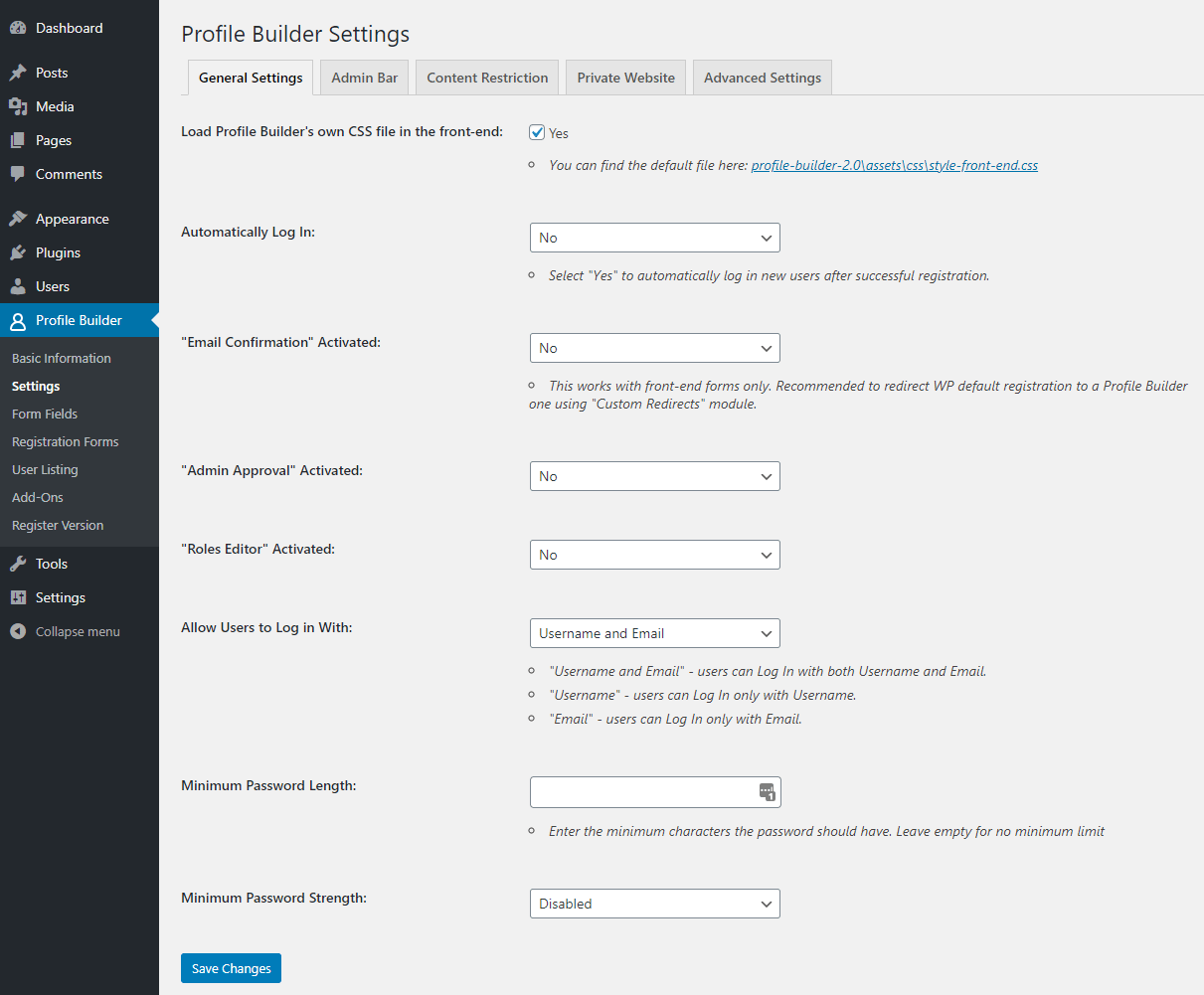The height and width of the screenshot is (995, 1204).
Task: Open Media in the sidebar
Action: click(80, 106)
